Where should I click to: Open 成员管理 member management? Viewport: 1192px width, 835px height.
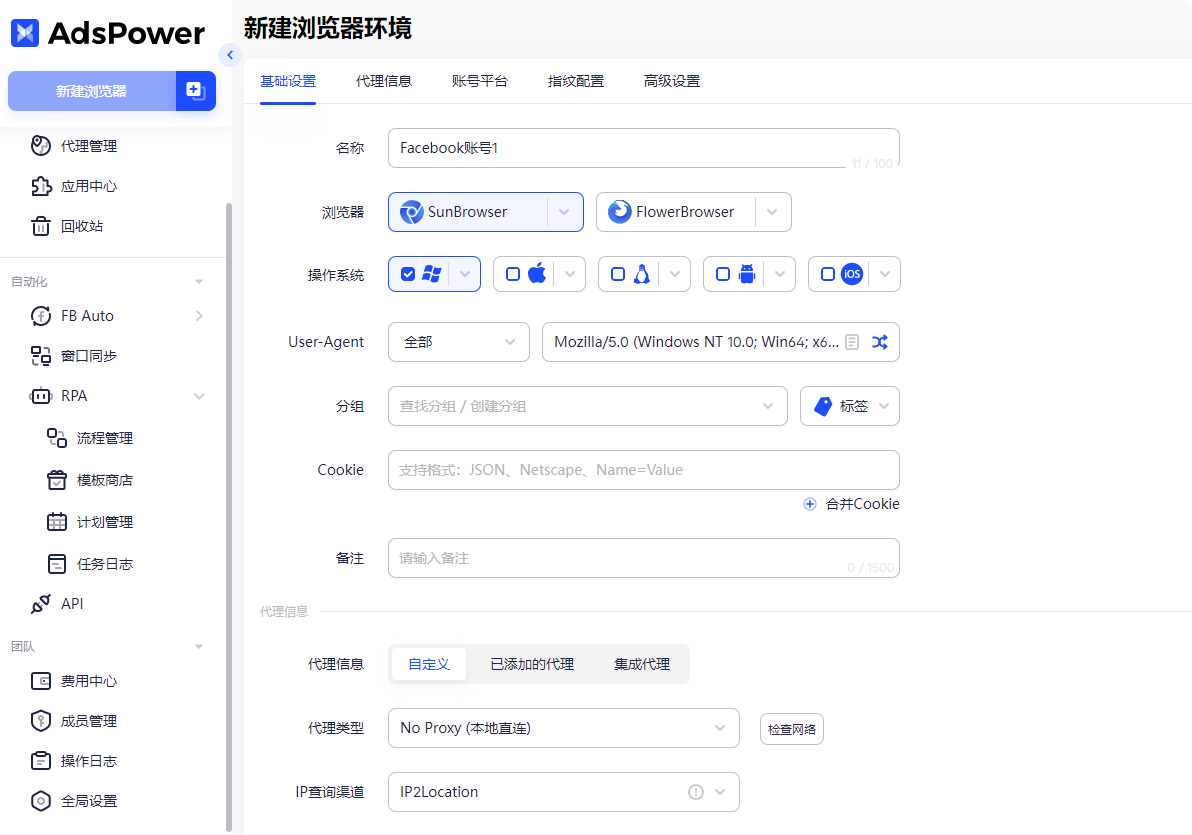point(74,721)
